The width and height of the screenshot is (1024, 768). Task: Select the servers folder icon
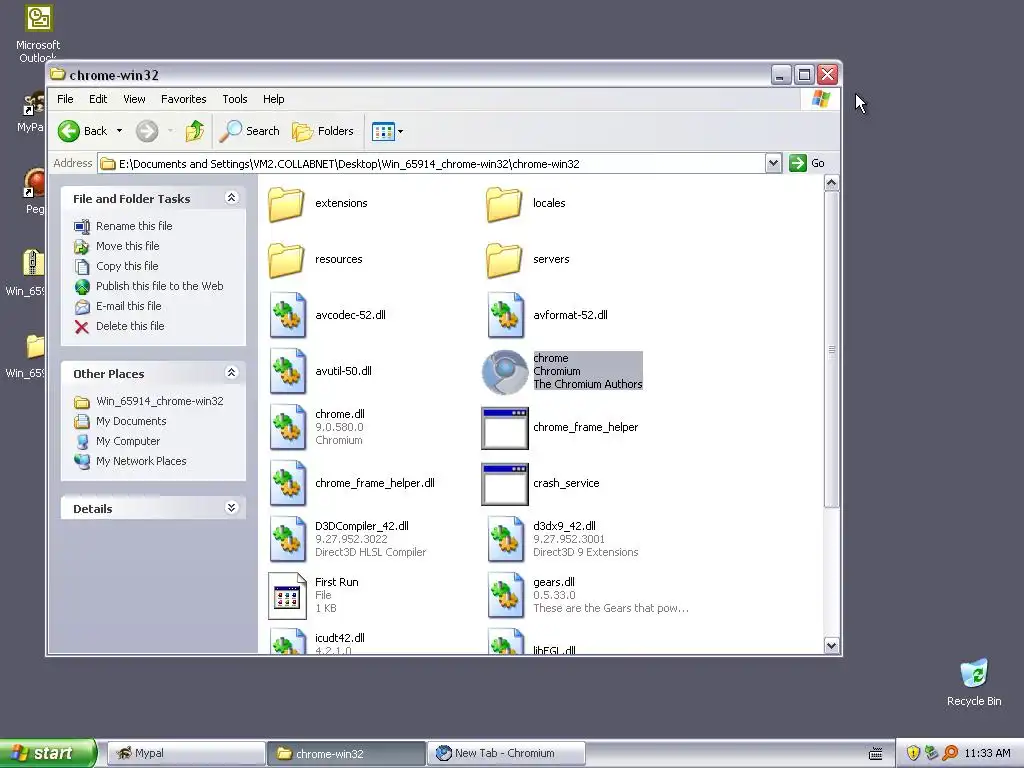(x=504, y=260)
